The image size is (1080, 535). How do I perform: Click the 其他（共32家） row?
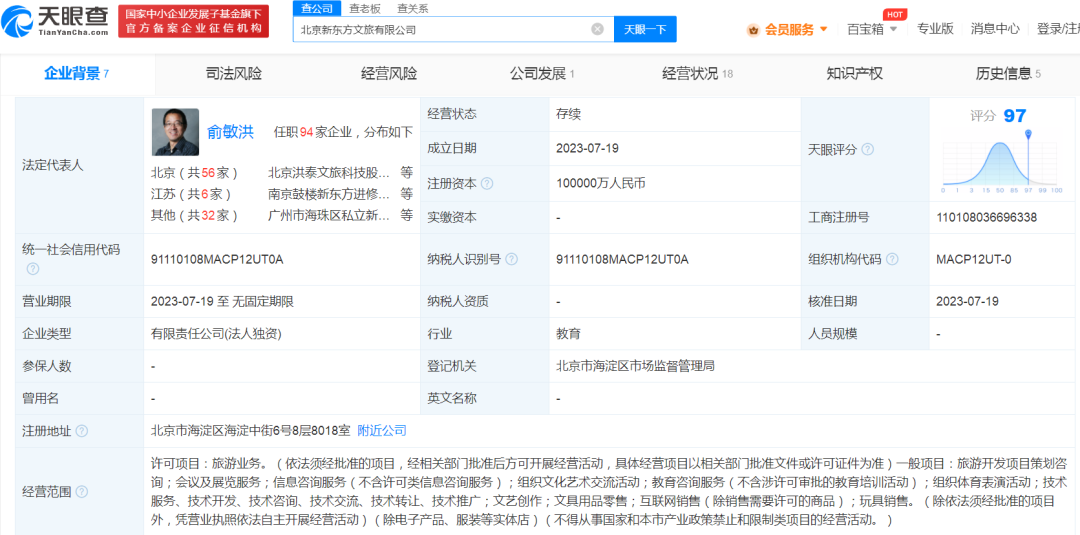click(282, 215)
